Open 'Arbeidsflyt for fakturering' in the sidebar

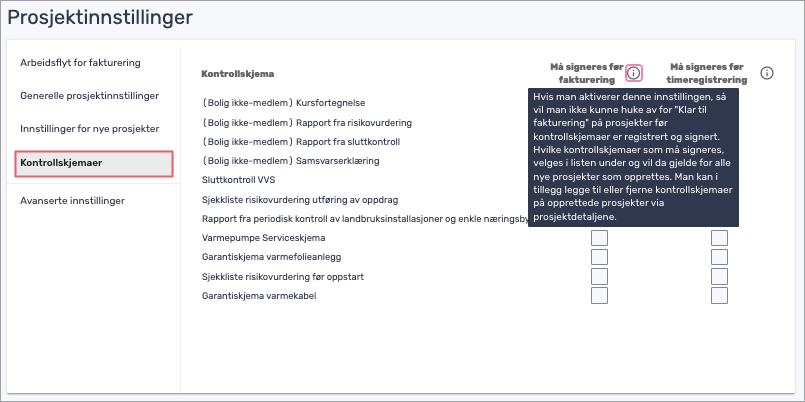click(81, 63)
